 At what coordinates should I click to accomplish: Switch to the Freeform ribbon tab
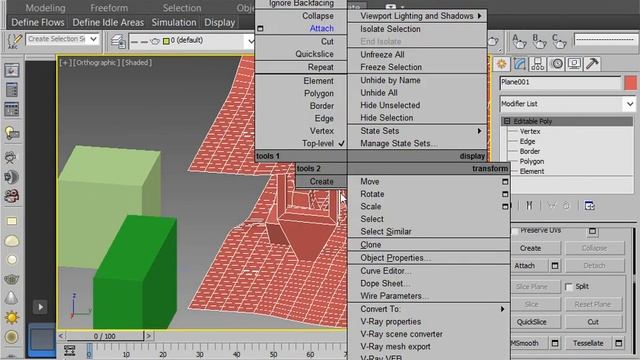point(109,8)
